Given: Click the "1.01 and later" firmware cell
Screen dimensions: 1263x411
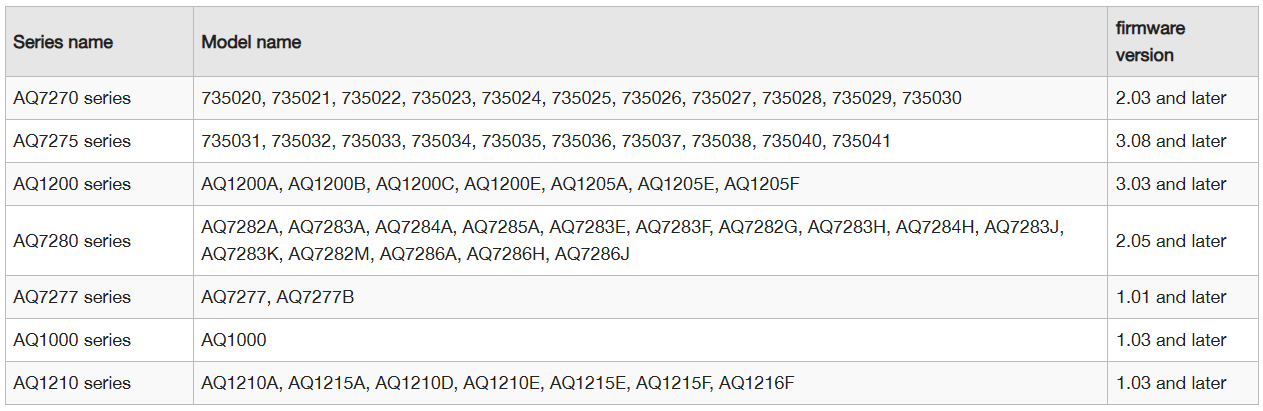Looking at the screenshot, I should click(1171, 297).
